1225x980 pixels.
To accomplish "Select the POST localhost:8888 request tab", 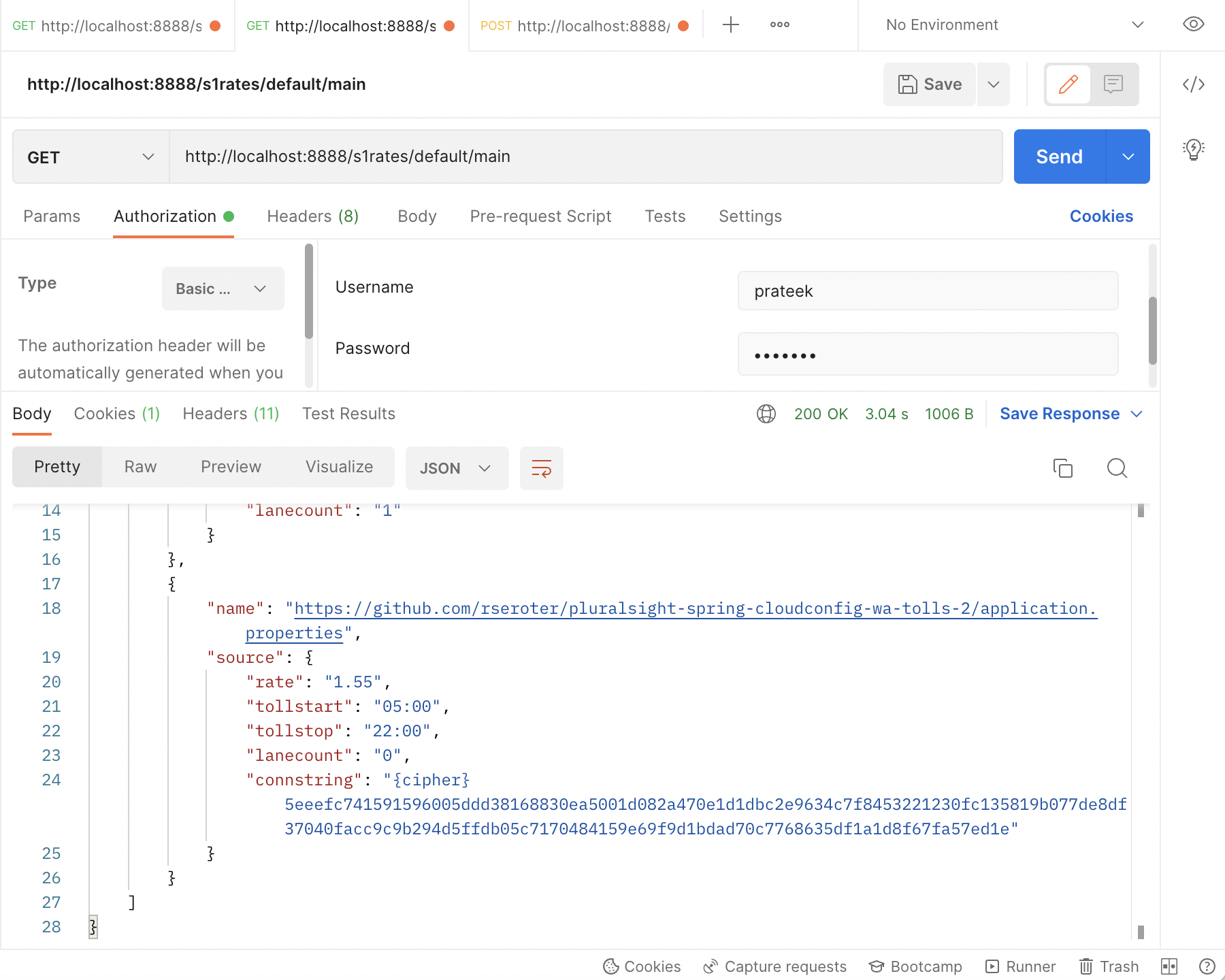I will click(x=585, y=26).
